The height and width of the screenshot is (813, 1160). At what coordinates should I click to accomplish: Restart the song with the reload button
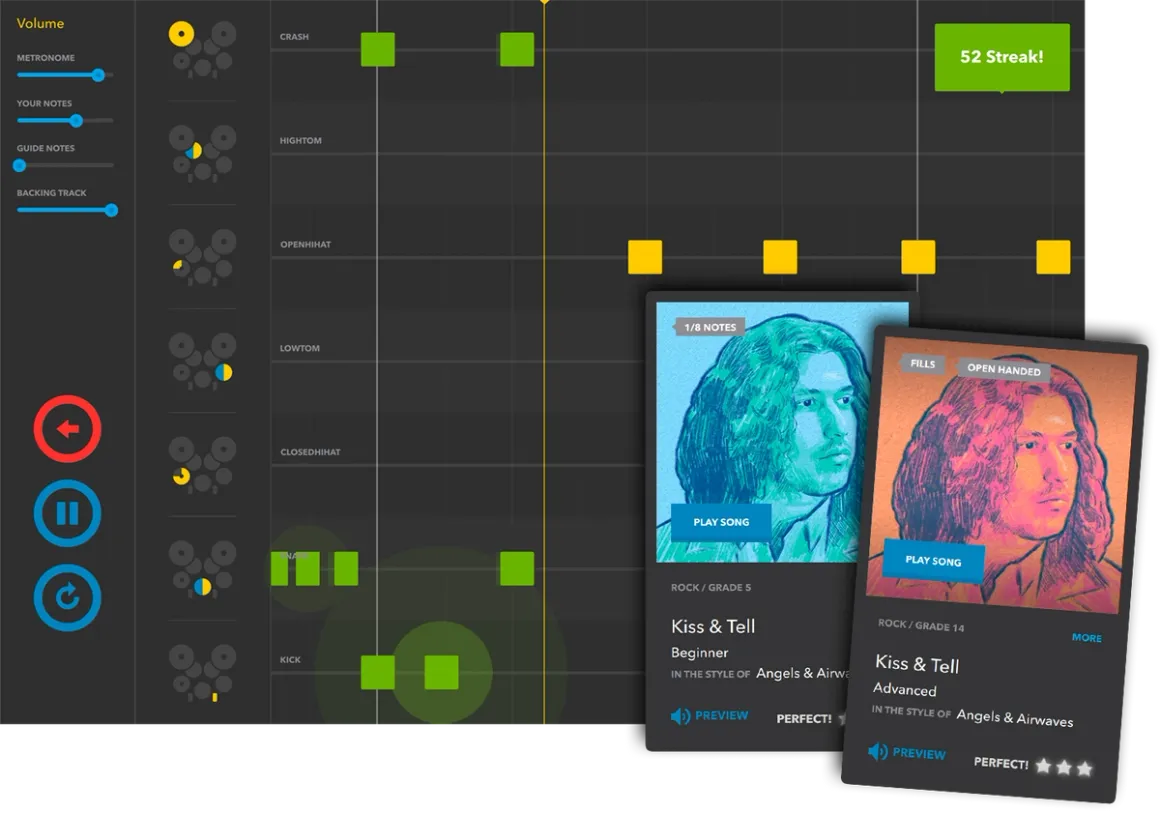click(67, 598)
